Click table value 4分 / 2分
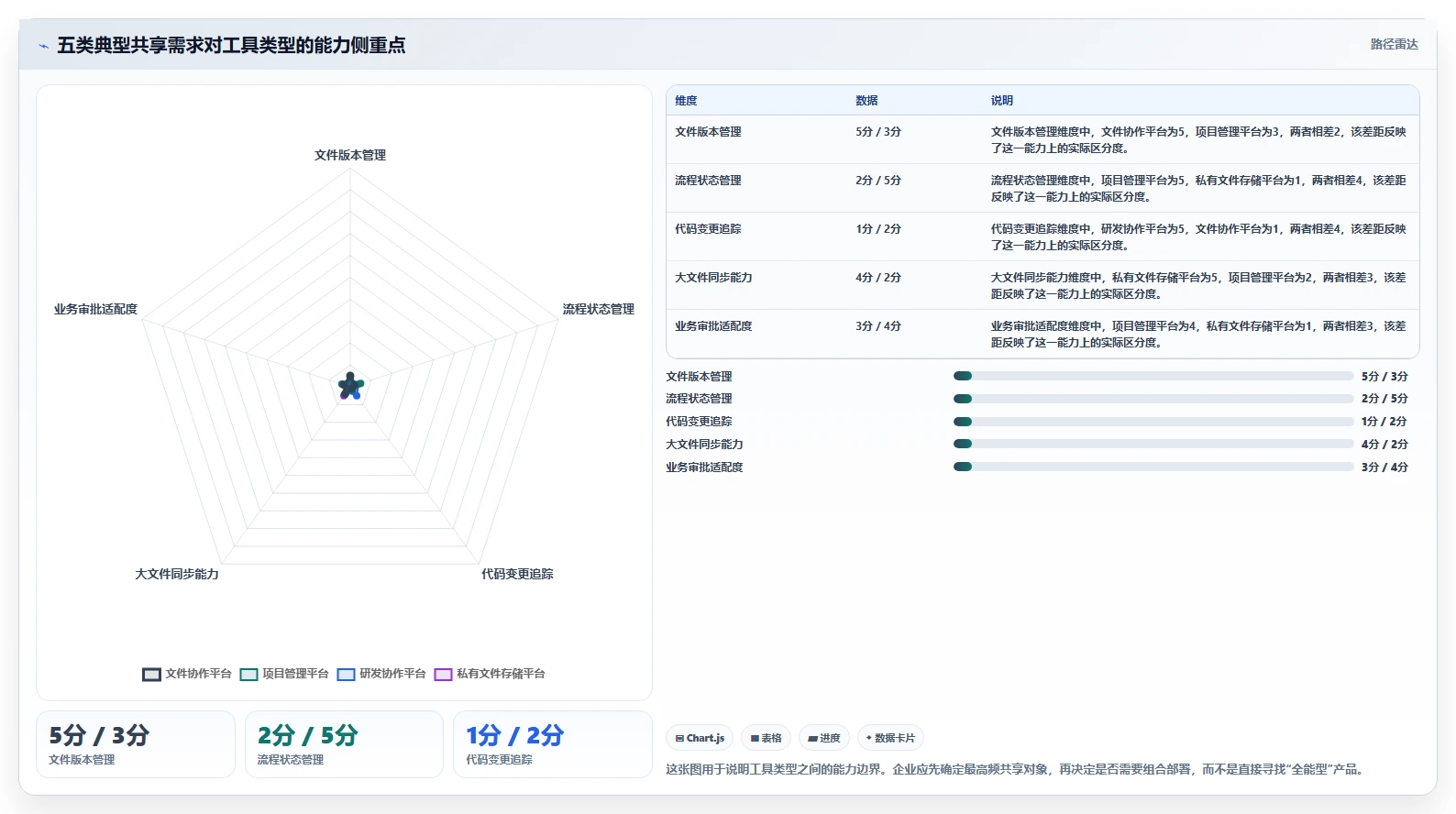Screen dimensions: 1456x814 coord(878,278)
